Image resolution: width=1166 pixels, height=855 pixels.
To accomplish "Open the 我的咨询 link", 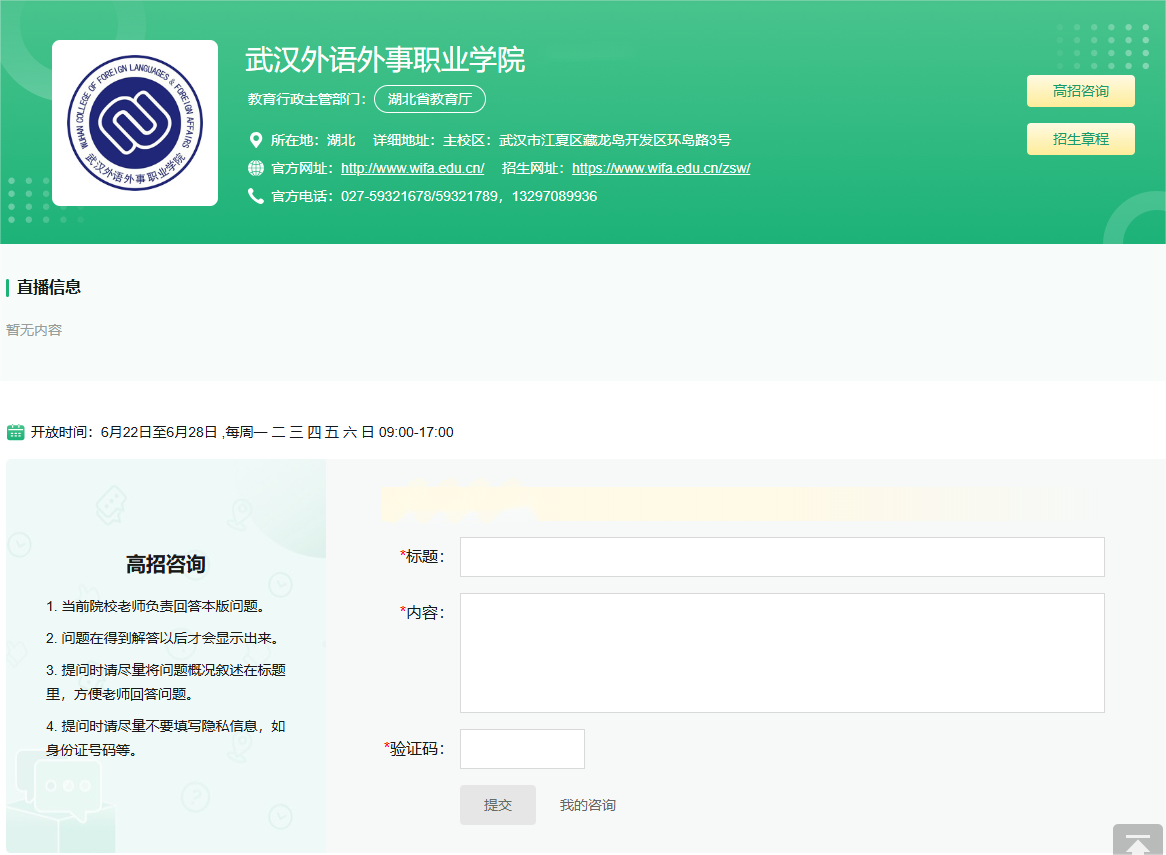I will pos(587,805).
